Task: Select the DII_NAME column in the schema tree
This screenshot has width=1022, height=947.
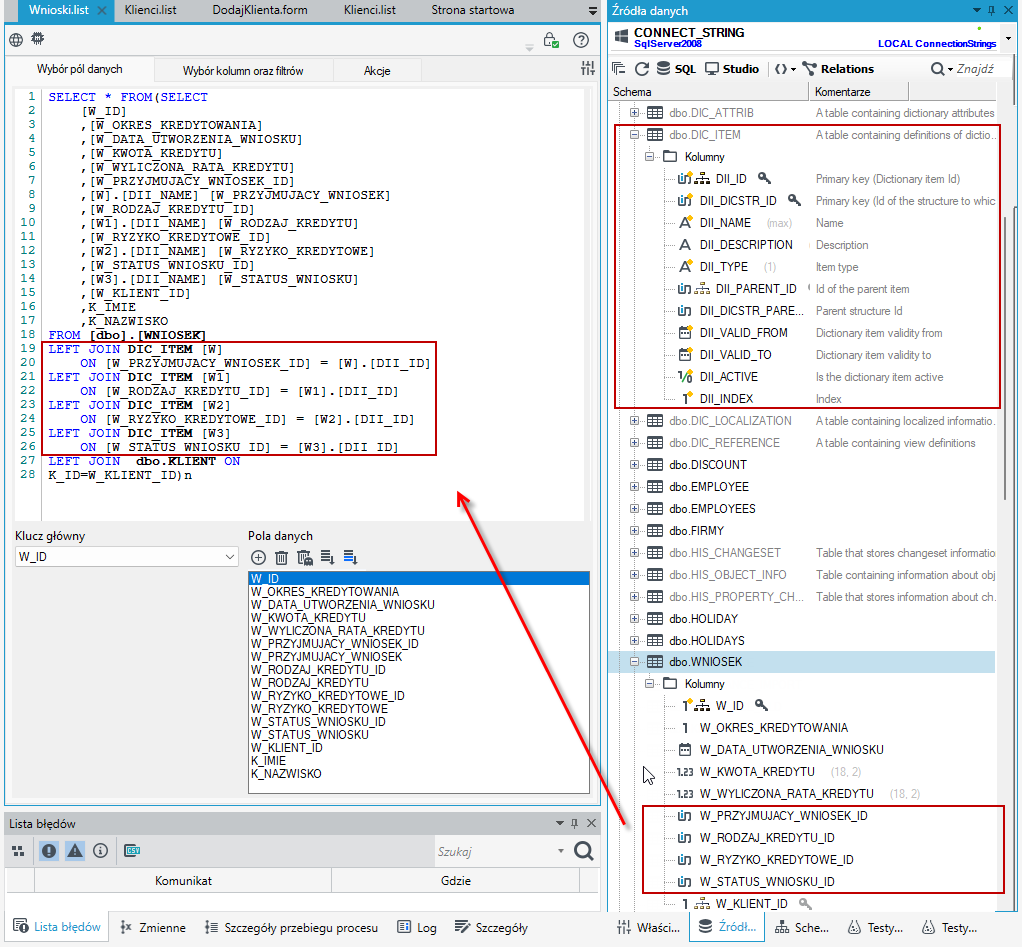Action: (725, 223)
